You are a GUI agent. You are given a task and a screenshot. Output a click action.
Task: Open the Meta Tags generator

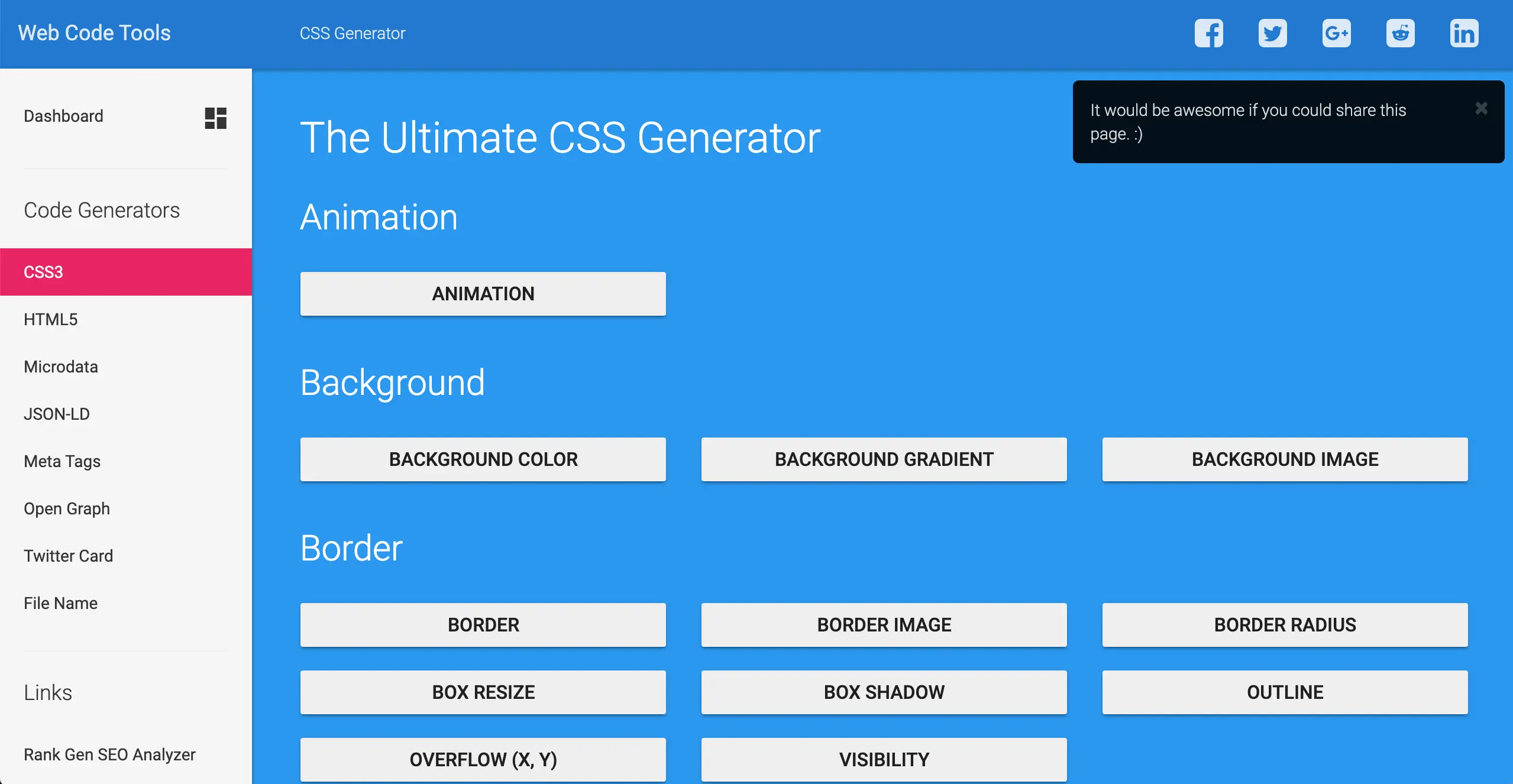click(62, 461)
